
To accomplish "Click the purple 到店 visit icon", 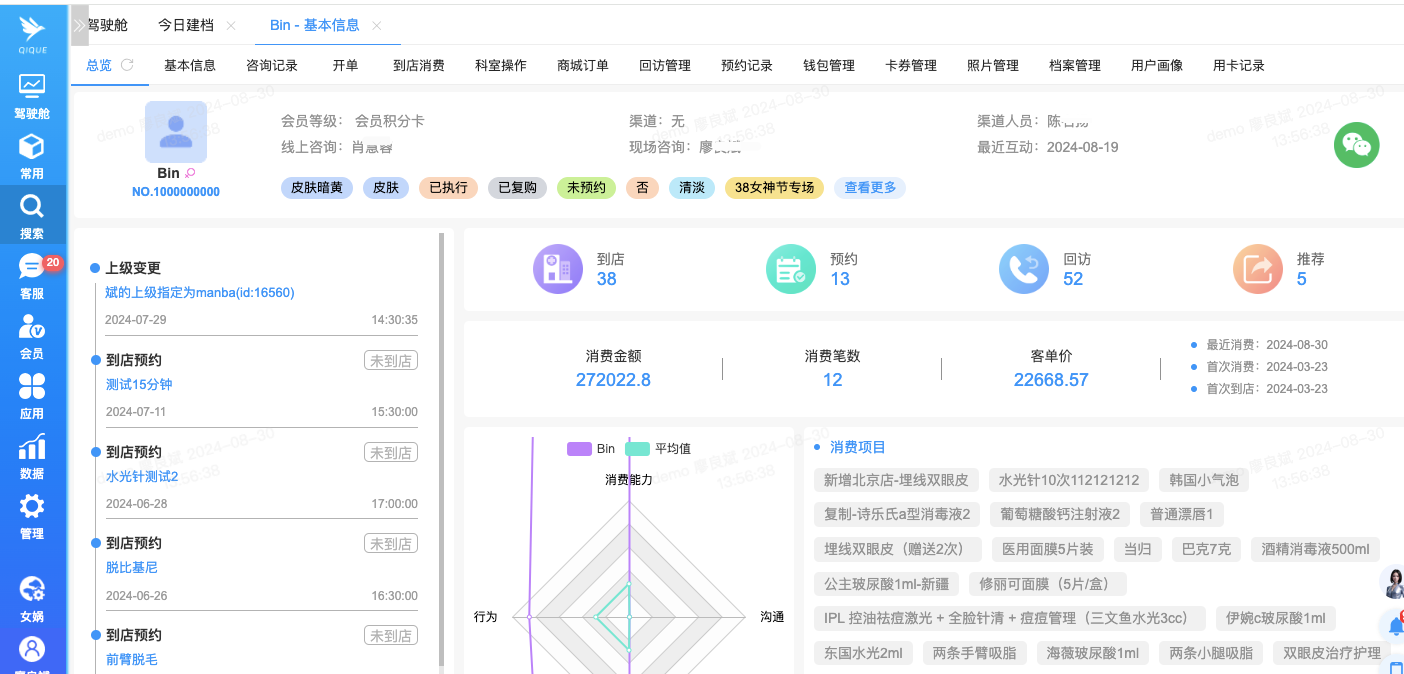I will click(x=557, y=269).
